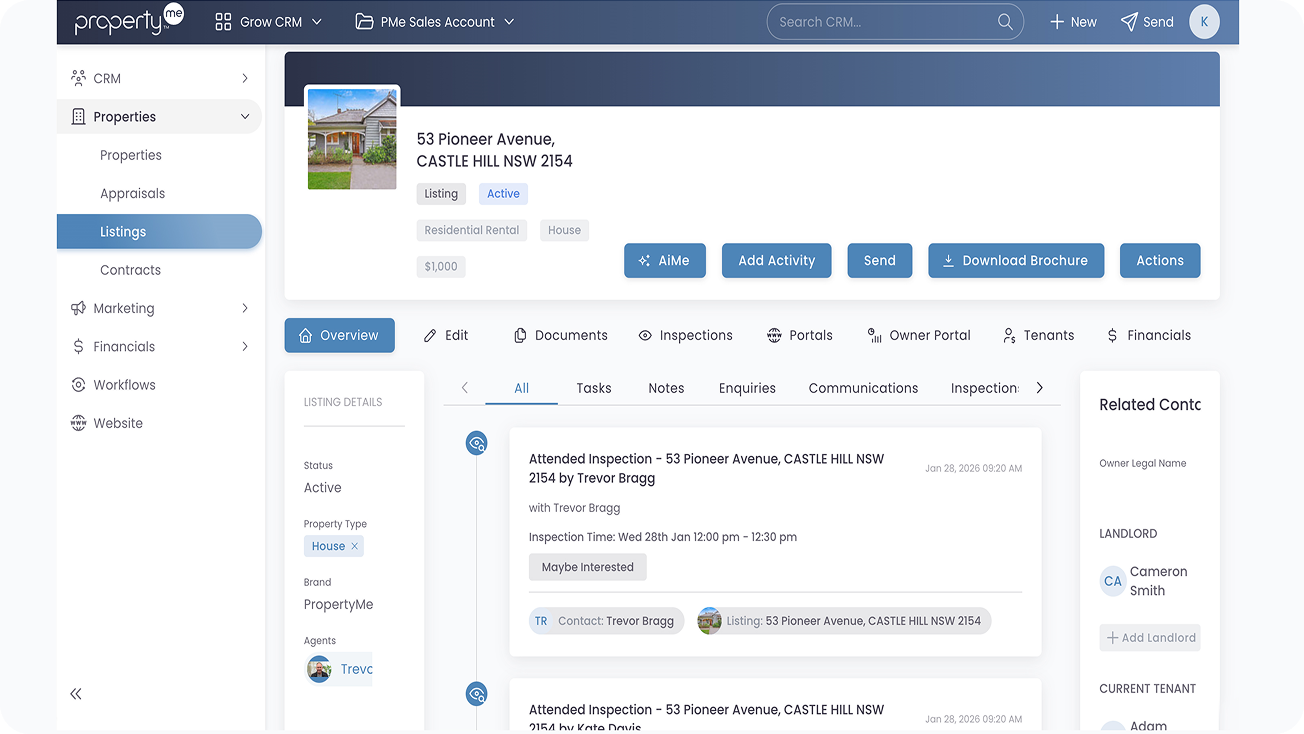This screenshot has height=734, width=1304.
Task: Select the Enquiries activity tab
Action: 747,388
